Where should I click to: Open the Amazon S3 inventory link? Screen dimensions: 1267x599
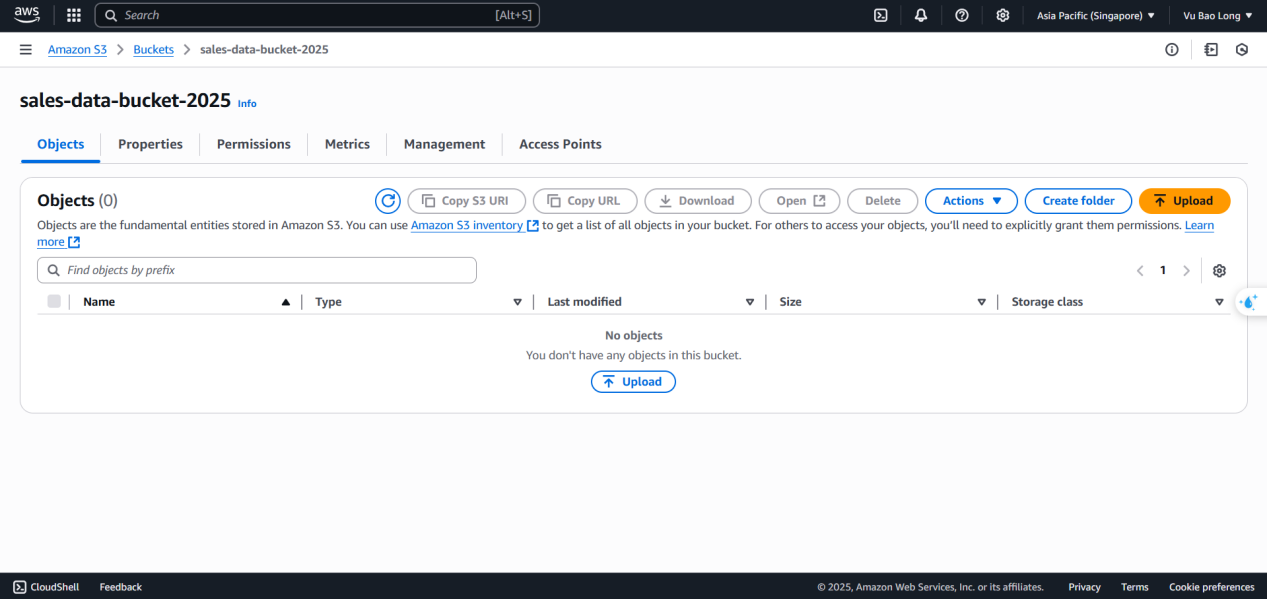point(475,226)
